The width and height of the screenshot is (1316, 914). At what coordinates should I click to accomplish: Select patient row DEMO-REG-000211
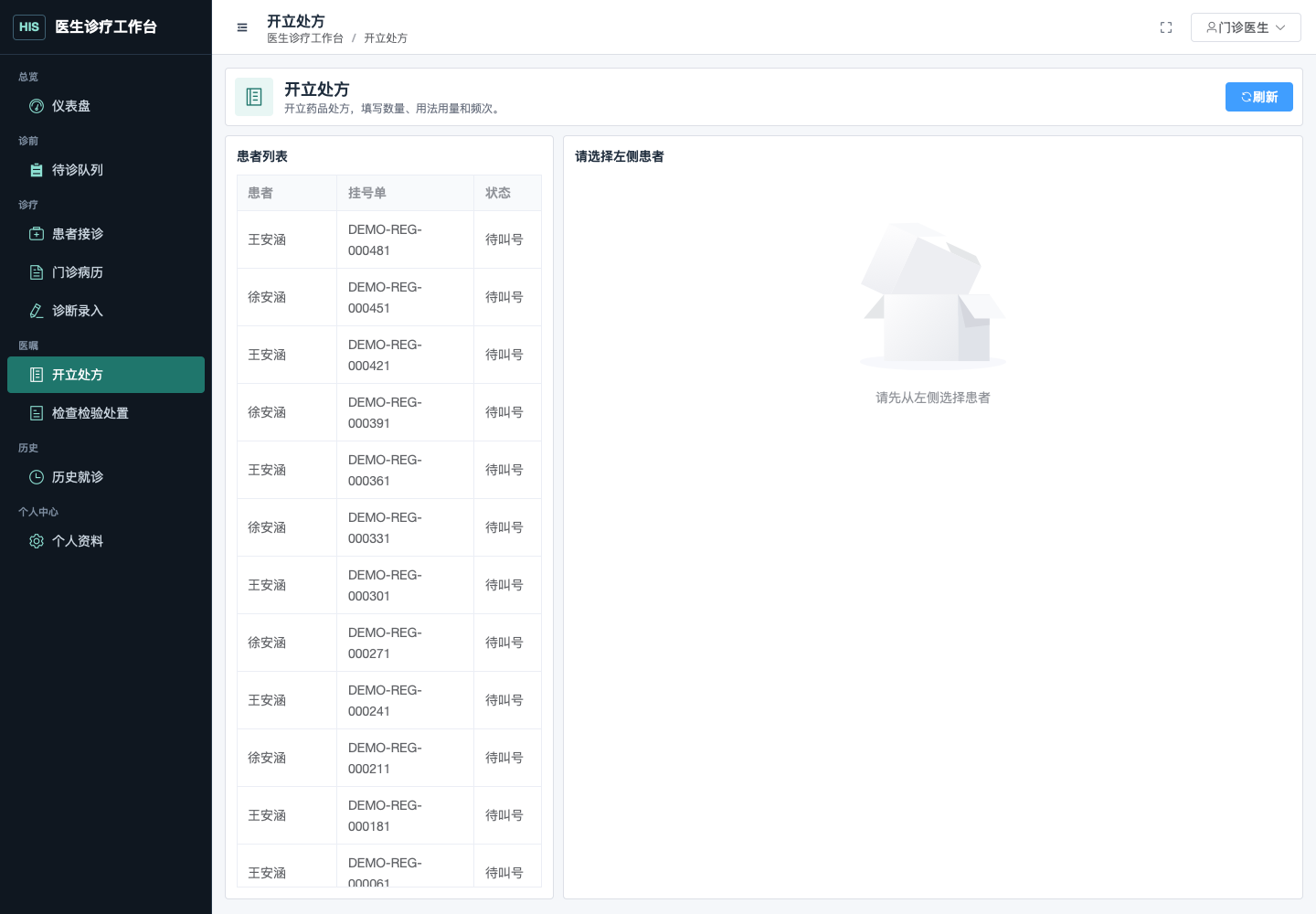[389, 758]
